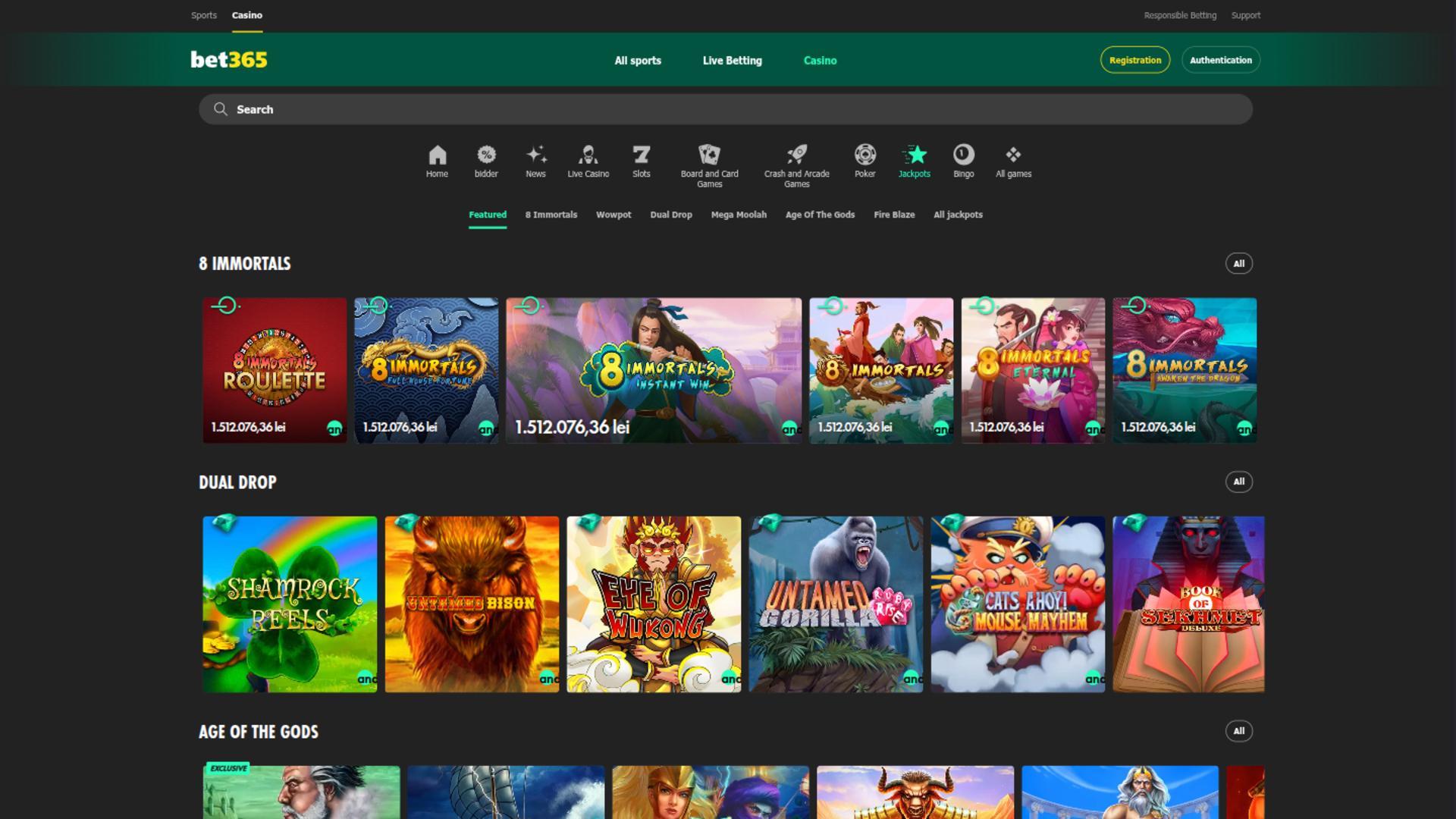
Task: Open the All games section
Action: 1013,161
